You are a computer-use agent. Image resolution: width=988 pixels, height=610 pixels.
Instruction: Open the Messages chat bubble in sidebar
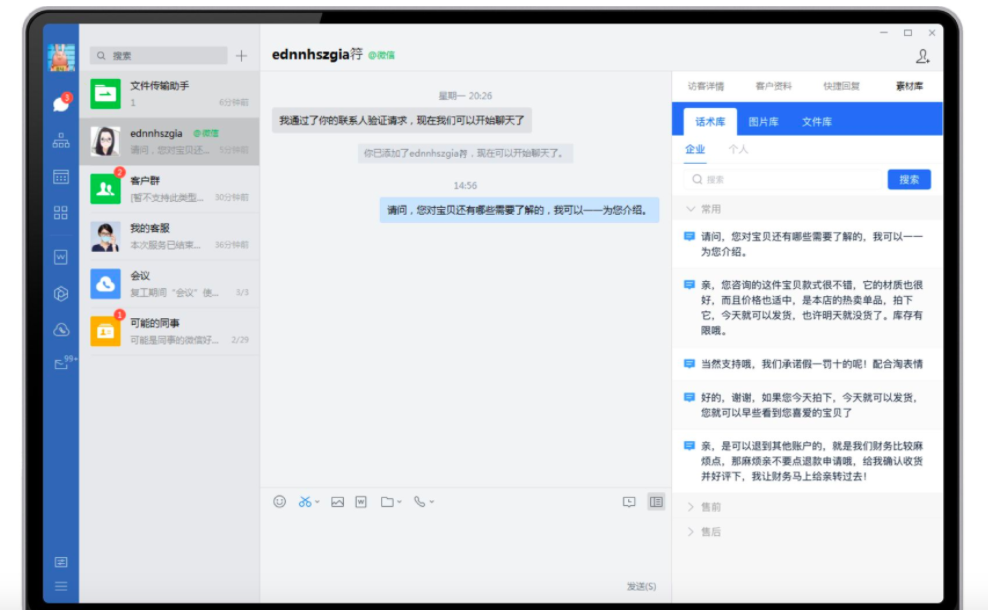[61, 103]
